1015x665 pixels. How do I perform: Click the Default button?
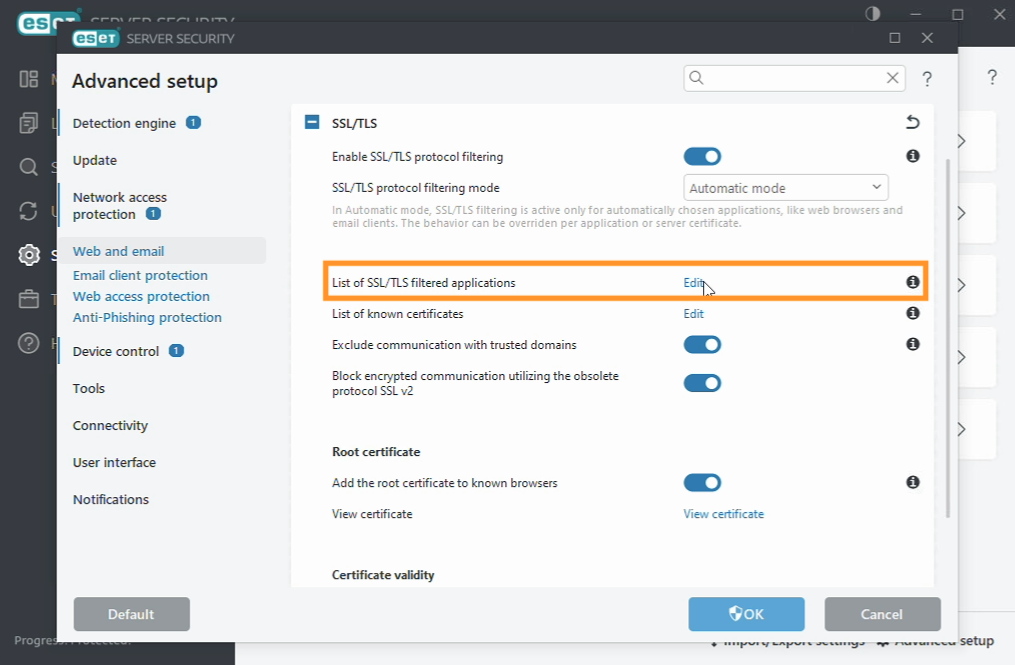pos(131,614)
